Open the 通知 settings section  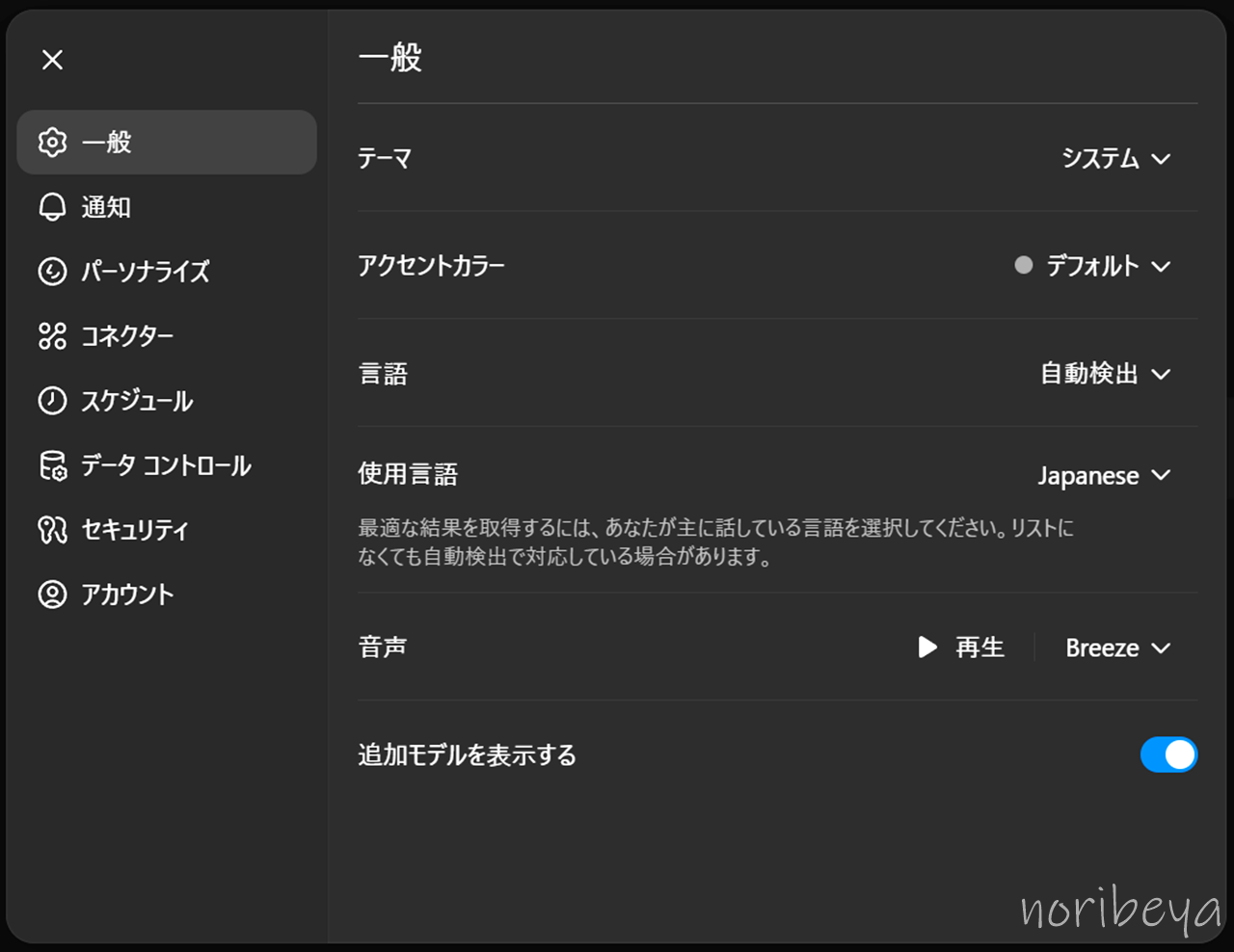point(167,207)
